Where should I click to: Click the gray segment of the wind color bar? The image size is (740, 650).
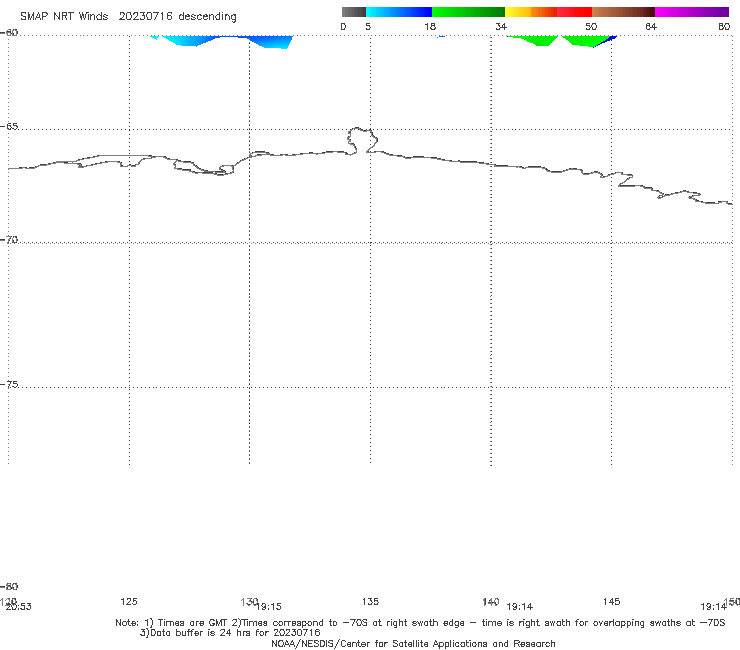point(353,12)
